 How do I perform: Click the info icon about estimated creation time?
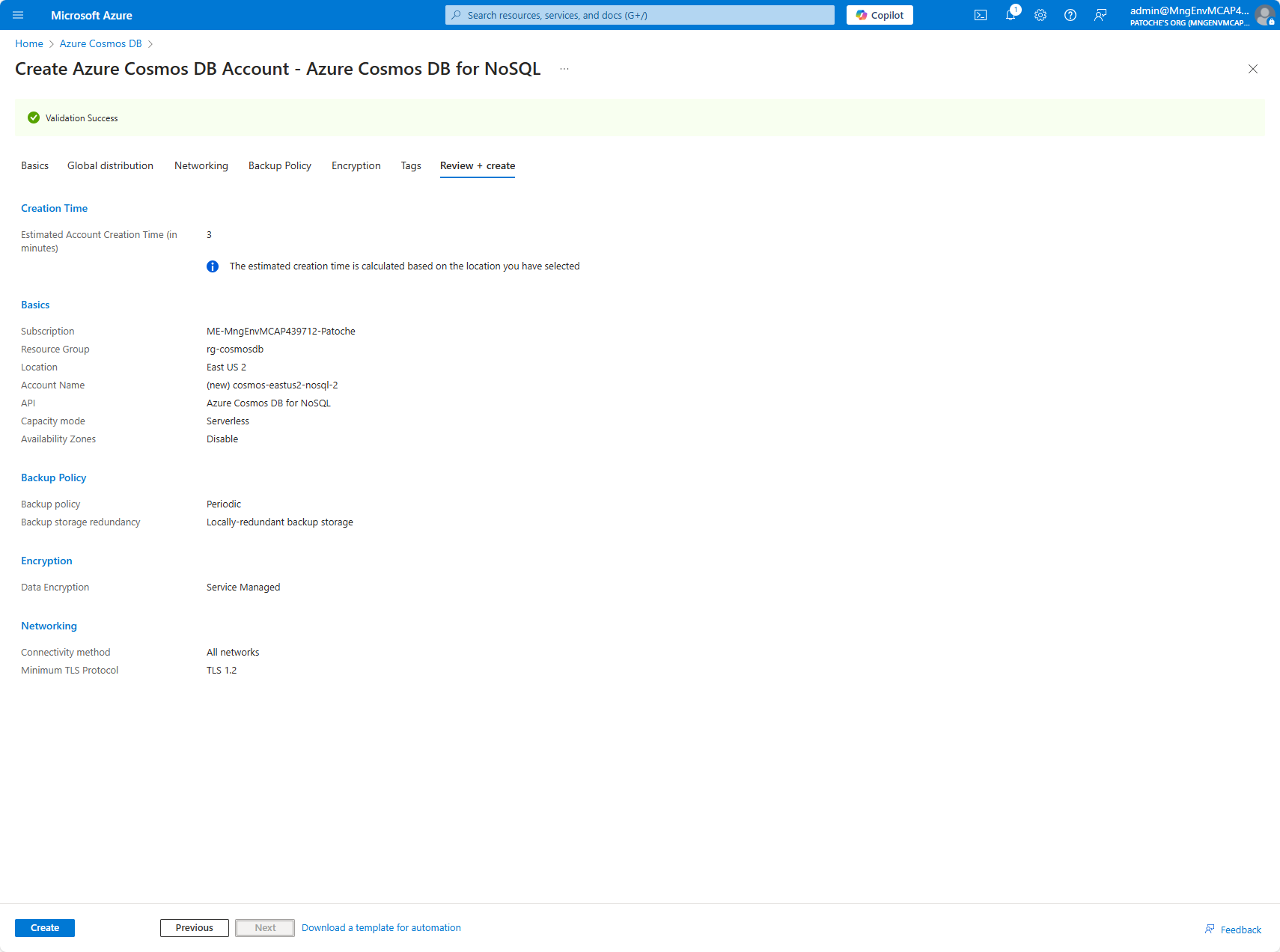(x=212, y=266)
